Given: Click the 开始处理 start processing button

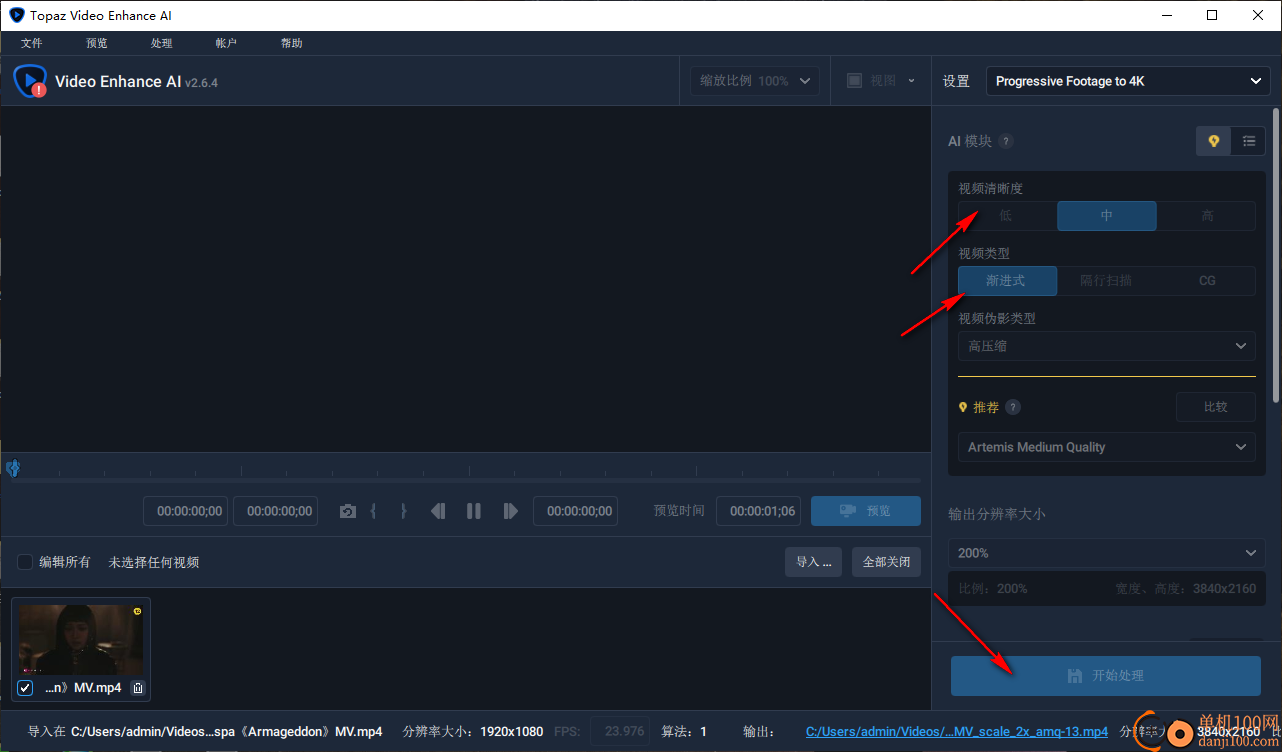Looking at the screenshot, I should (1106, 676).
